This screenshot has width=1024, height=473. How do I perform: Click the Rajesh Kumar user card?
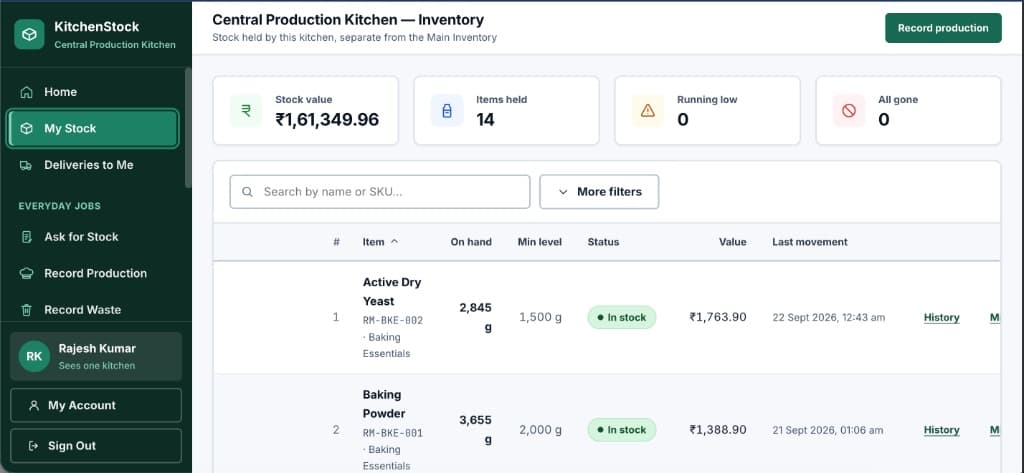coord(96,356)
